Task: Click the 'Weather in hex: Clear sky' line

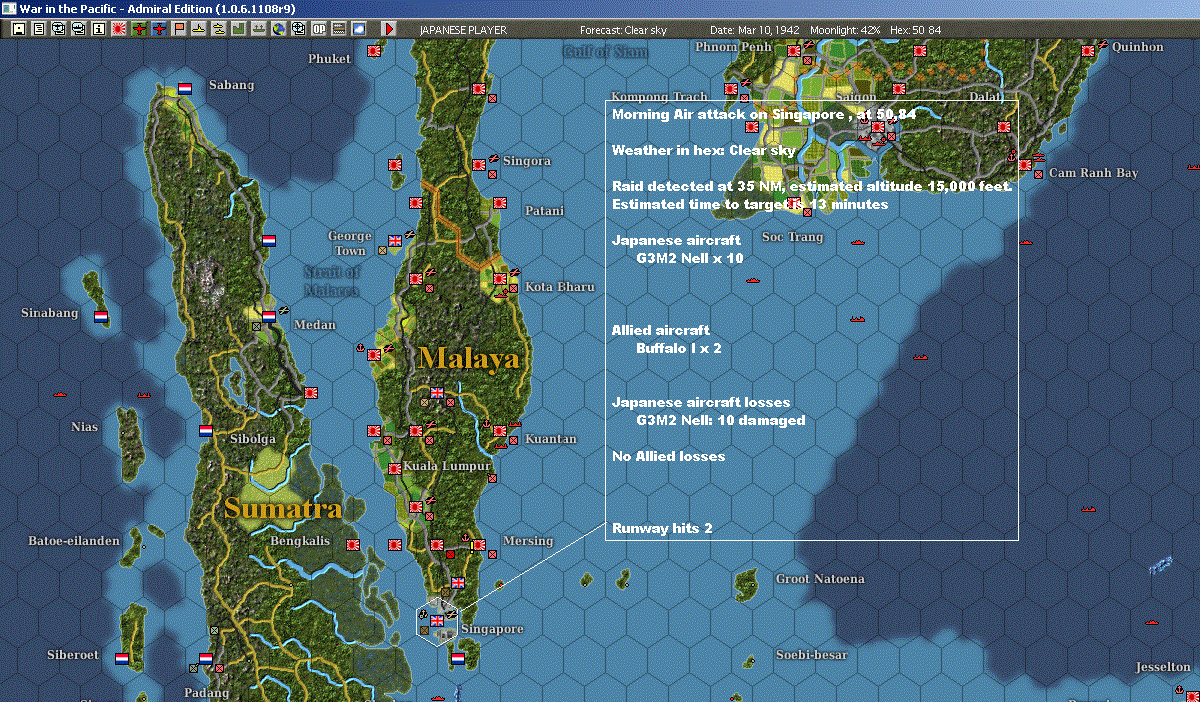Action: coord(704,150)
